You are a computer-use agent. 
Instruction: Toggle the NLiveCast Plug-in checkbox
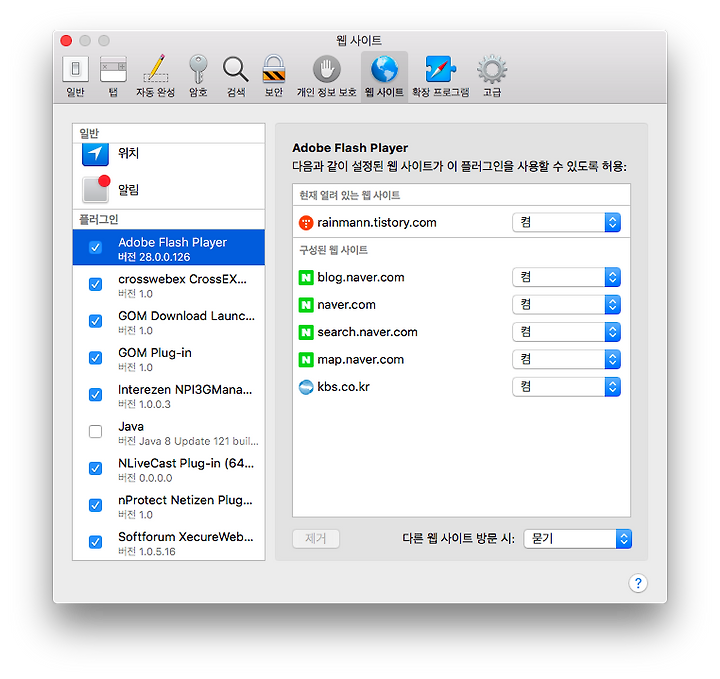point(96,468)
